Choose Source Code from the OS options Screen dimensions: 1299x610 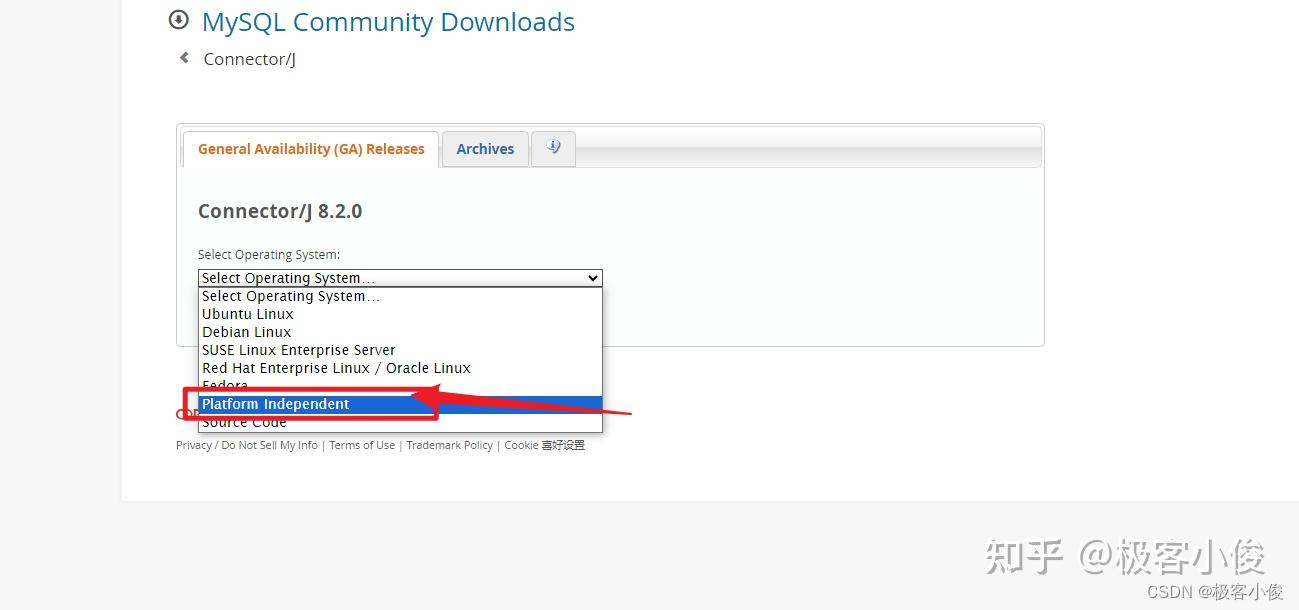pyautogui.click(x=244, y=421)
